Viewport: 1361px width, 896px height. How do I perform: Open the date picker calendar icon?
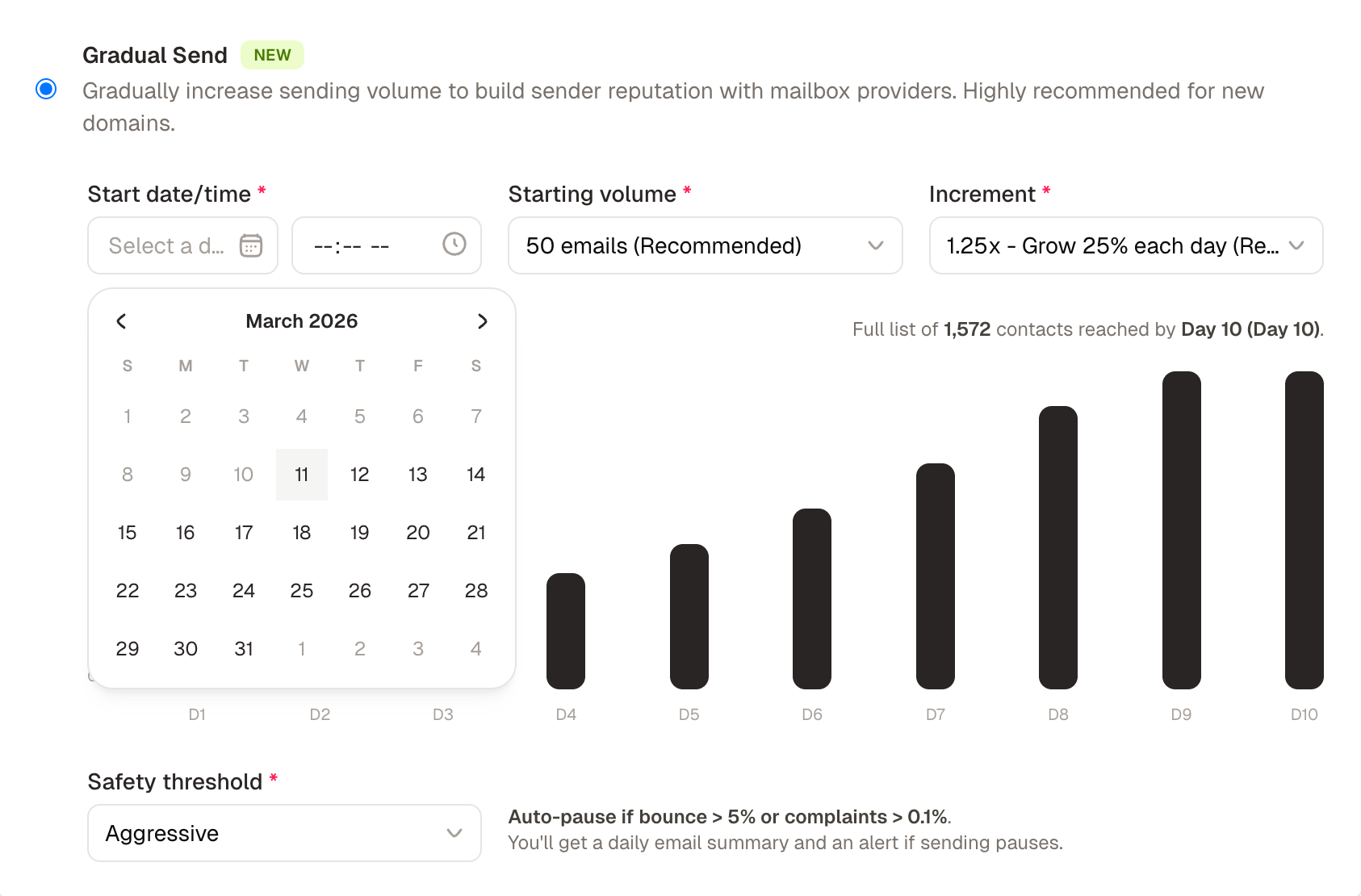[251, 245]
